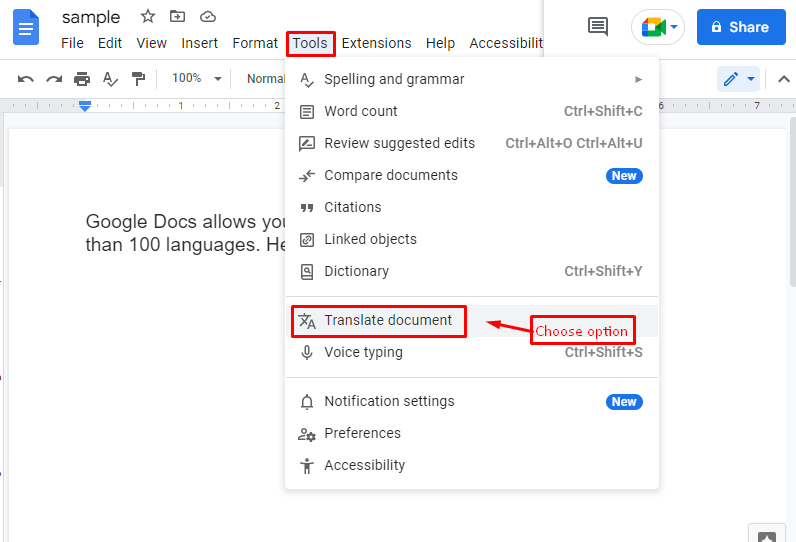Click the pencil editing mode icon
This screenshot has height=542, width=796.
(x=731, y=79)
